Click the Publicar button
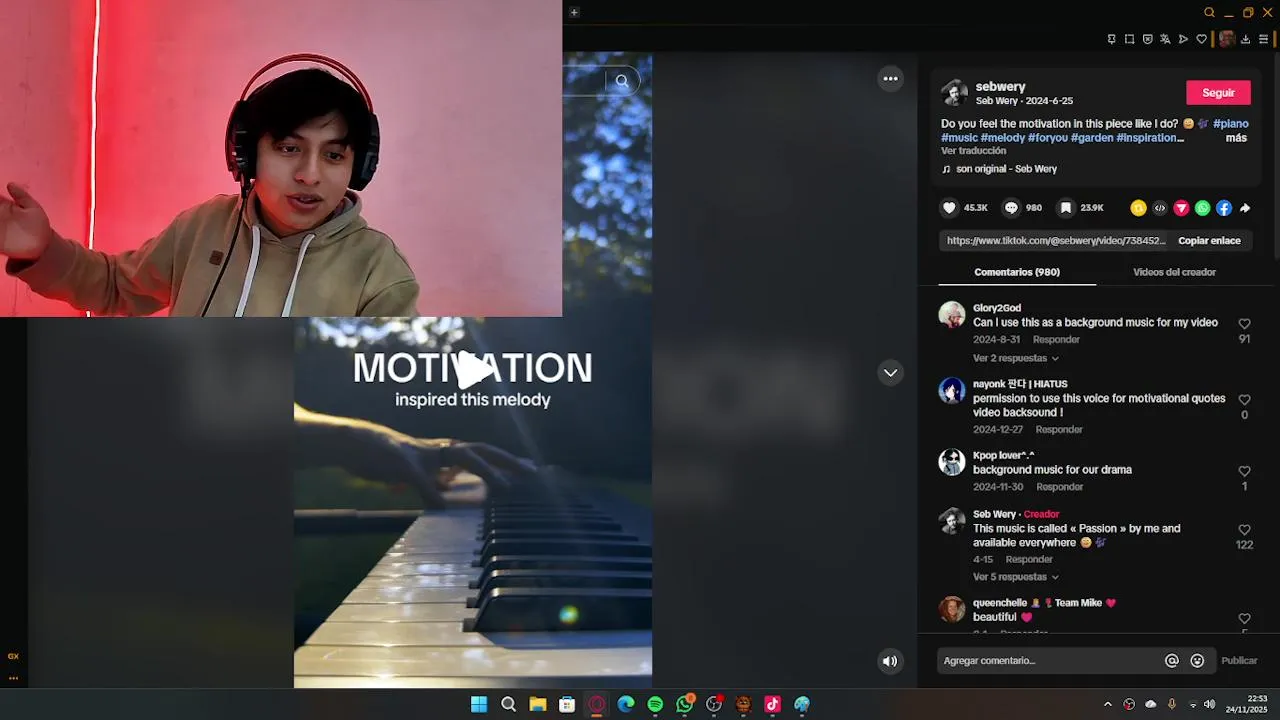1280x720 pixels. coord(1239,661)
